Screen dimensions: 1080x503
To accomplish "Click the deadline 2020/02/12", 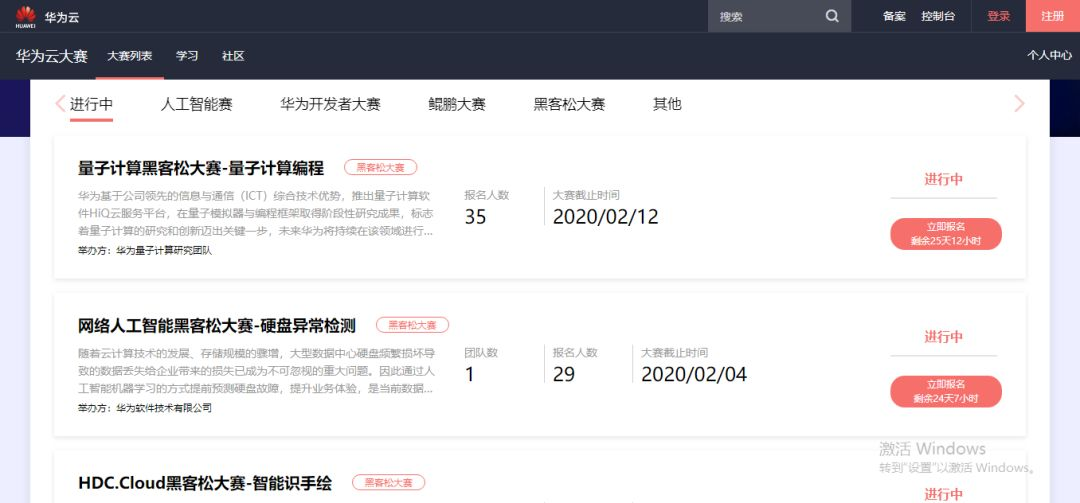I will pos(605,217).
